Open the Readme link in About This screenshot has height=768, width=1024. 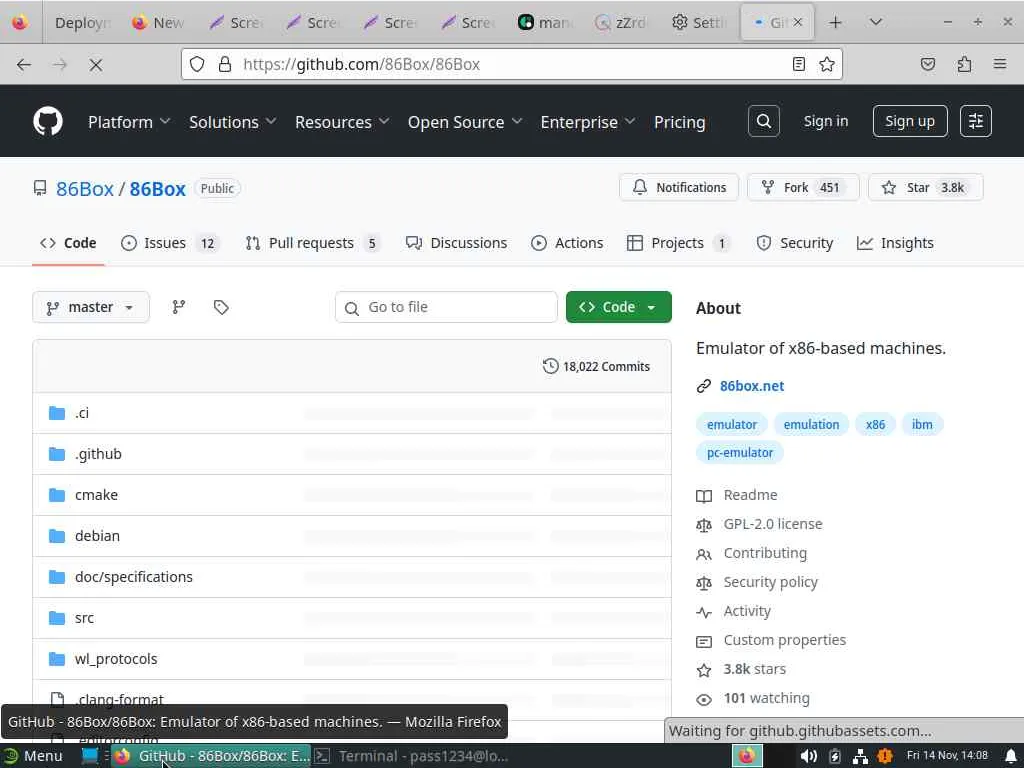click(x=750, y=495)
